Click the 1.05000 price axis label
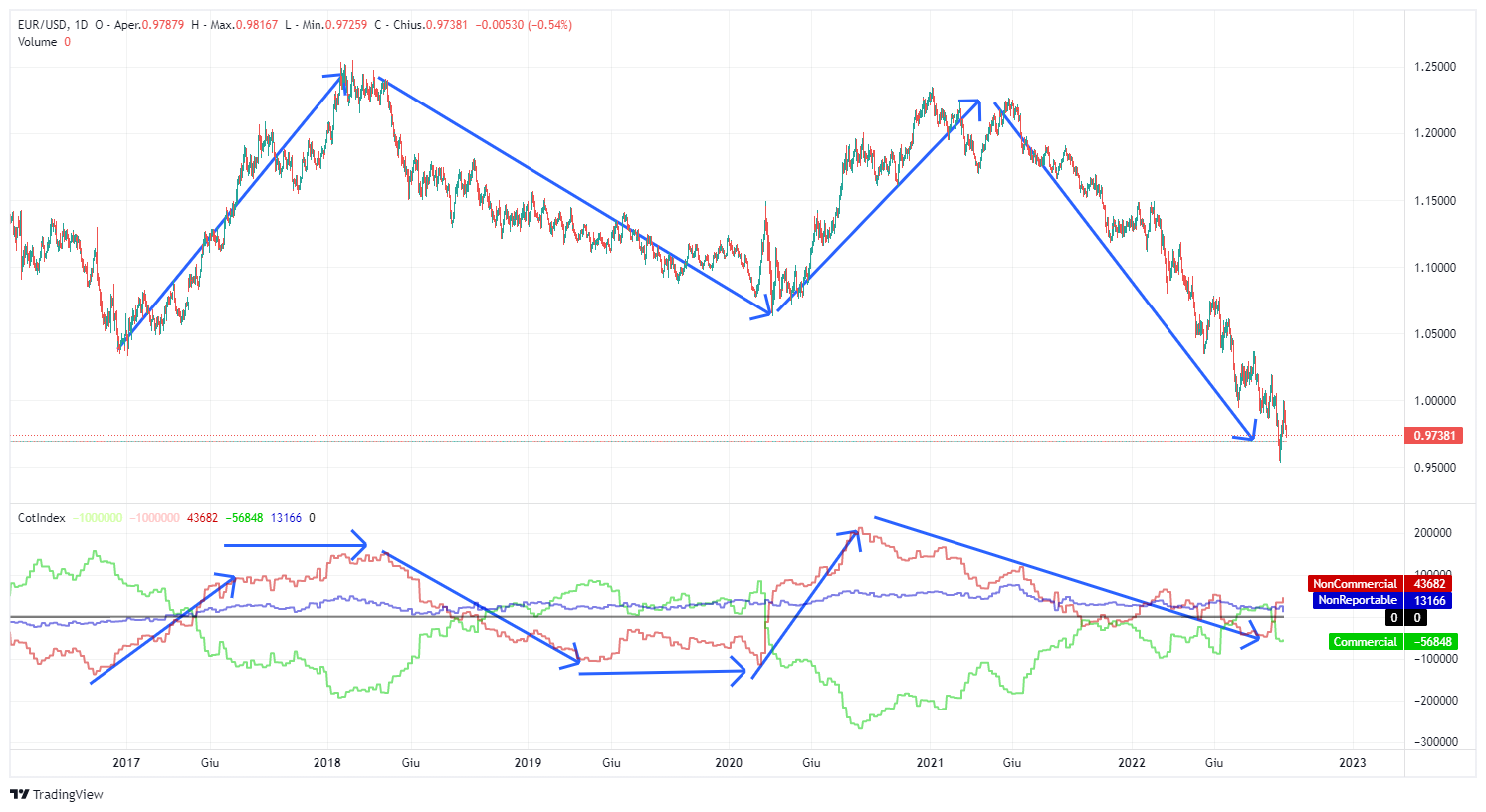 click(1435, 334)
